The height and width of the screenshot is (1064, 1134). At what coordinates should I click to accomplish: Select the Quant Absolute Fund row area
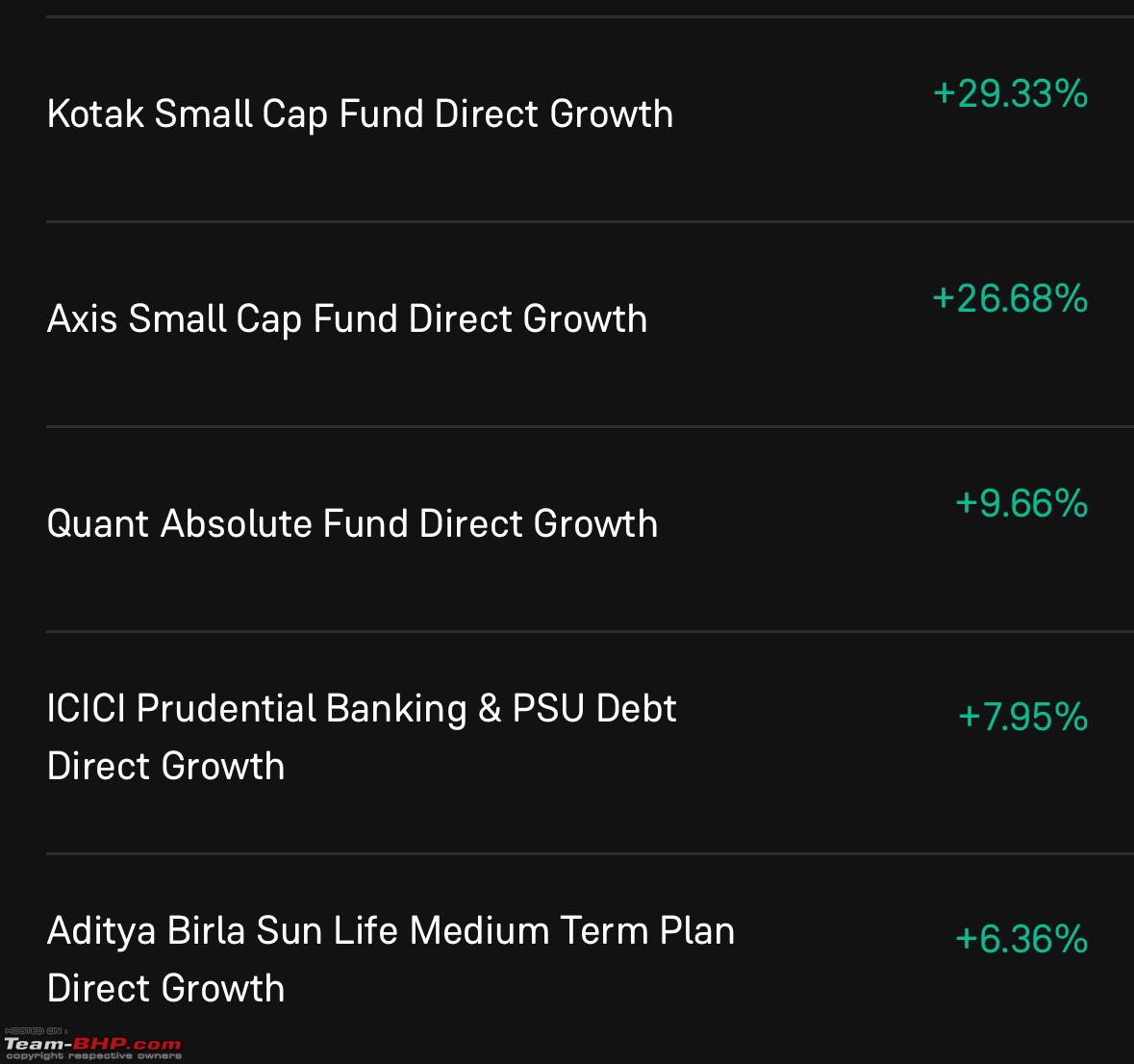pyautogui.click(x=591, y=529)
